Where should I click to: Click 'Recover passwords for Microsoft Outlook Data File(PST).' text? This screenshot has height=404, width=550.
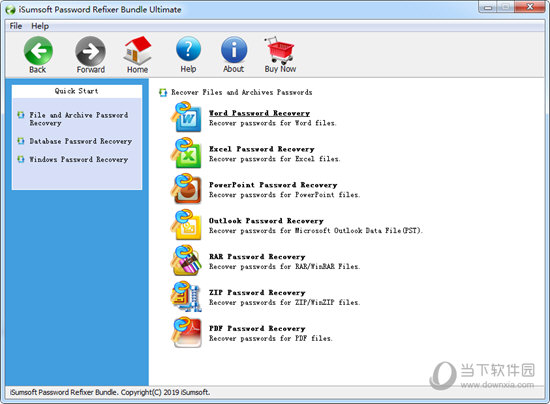point(316,231)
